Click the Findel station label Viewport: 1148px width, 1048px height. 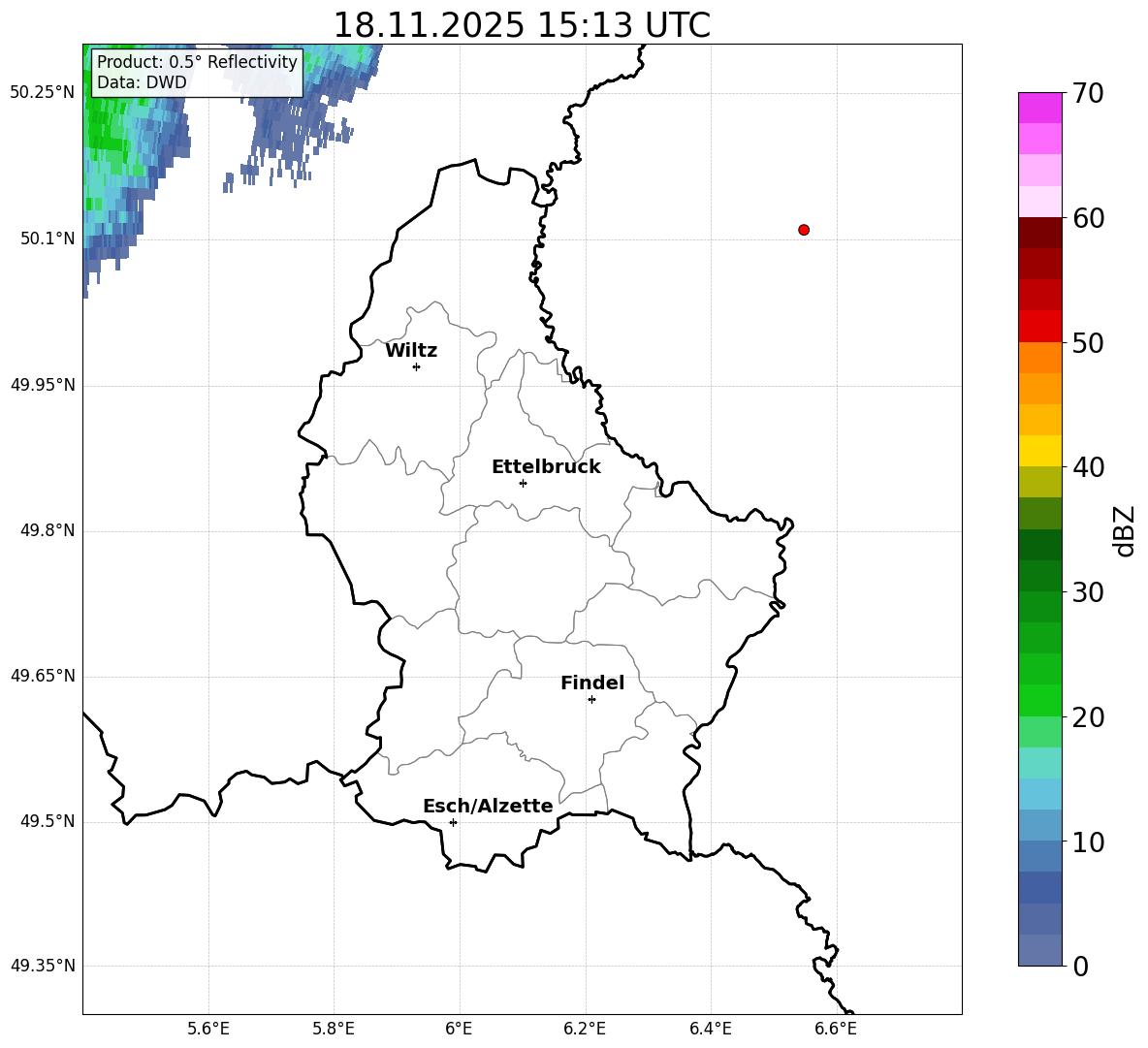point(592,683)
